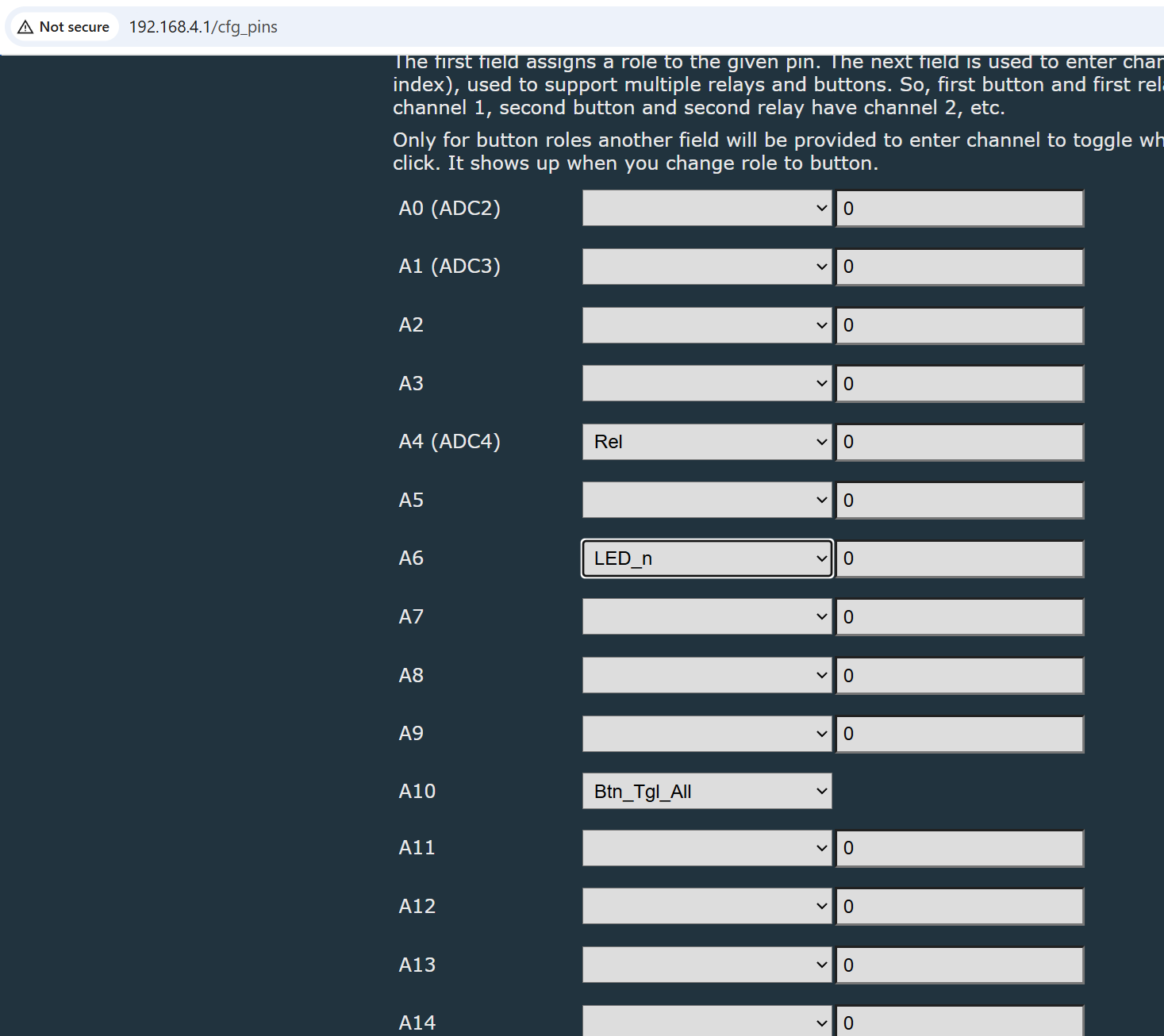Open role dropdown for pin A12

[707, 907]
